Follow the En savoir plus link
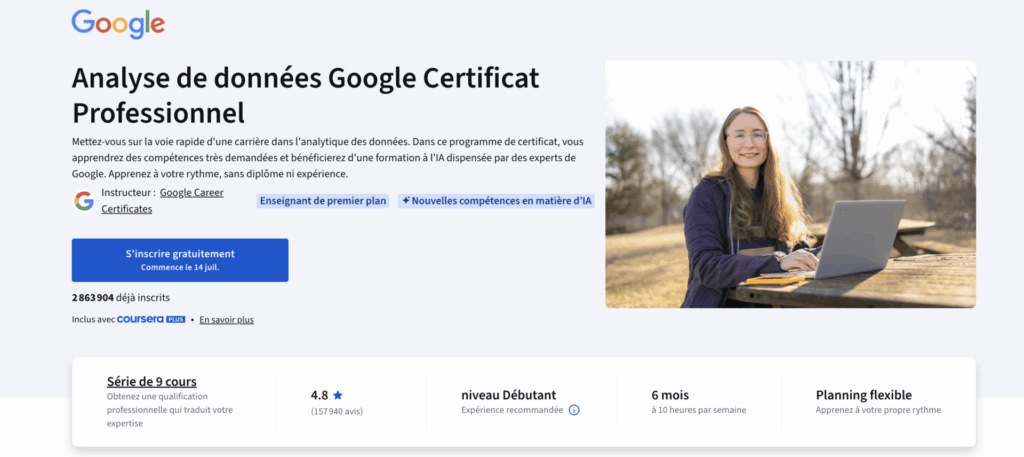Viewport: 1024px width, 457px height. (227, 320)
